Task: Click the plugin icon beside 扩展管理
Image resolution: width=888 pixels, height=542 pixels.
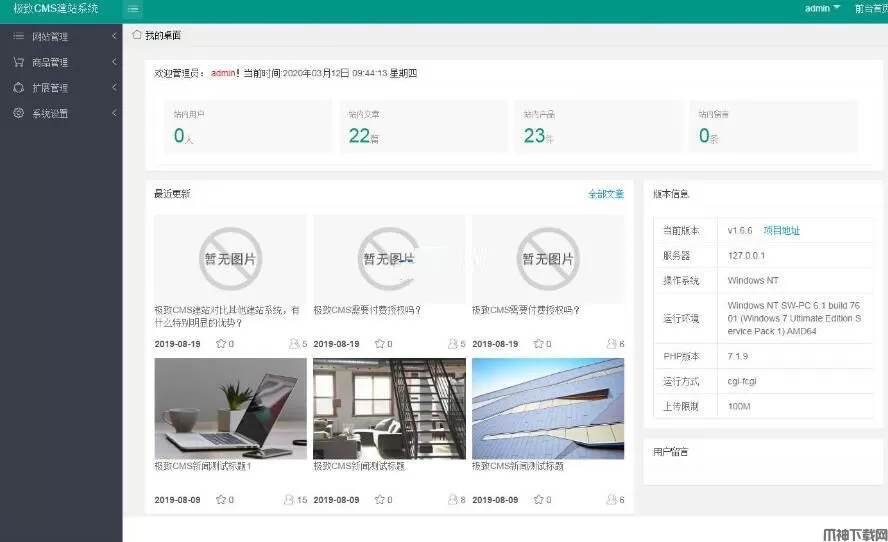Action: click(18, 88)
